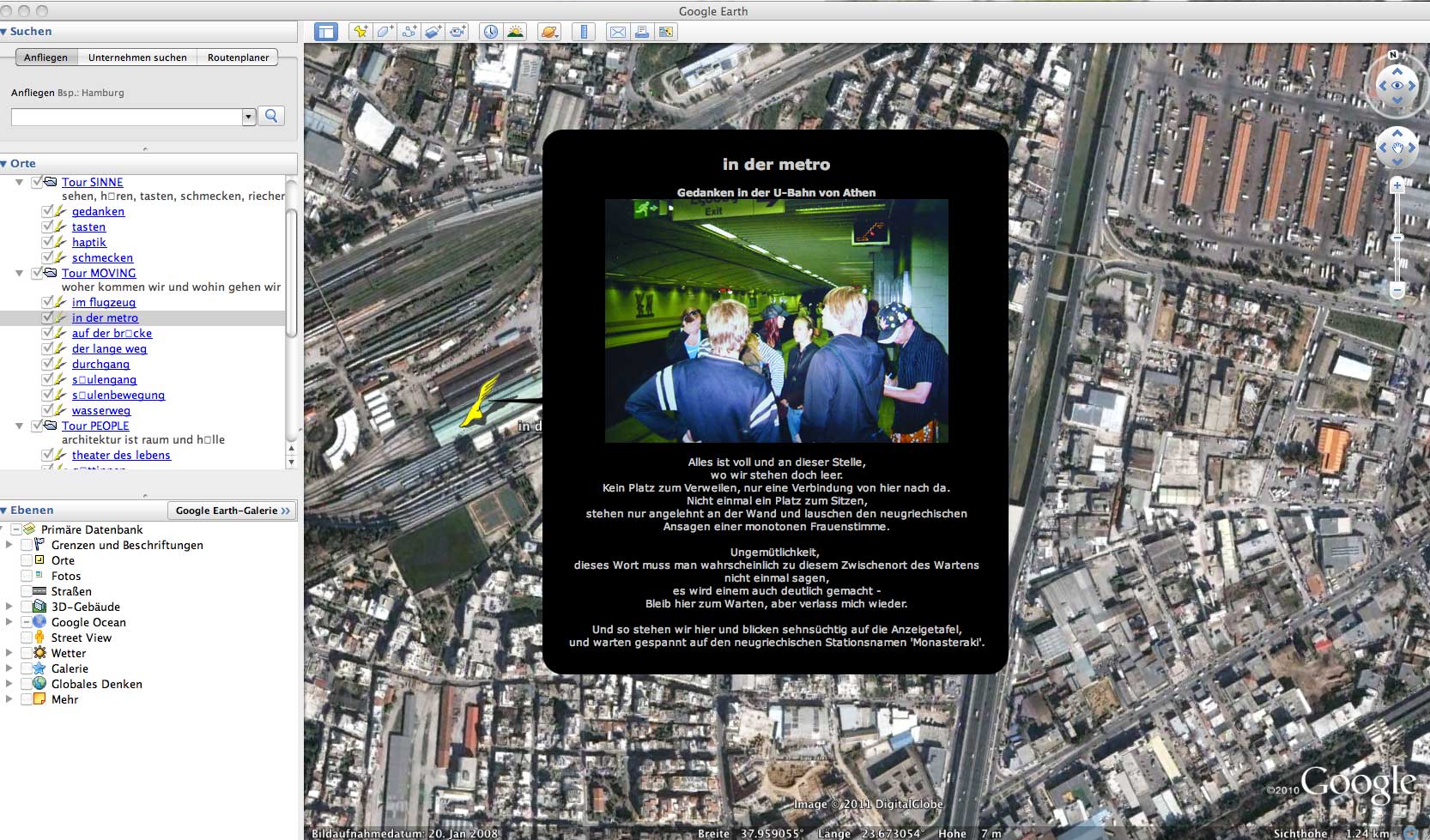Select the 'Primäre Datenbank' tree item

(92, 529)
